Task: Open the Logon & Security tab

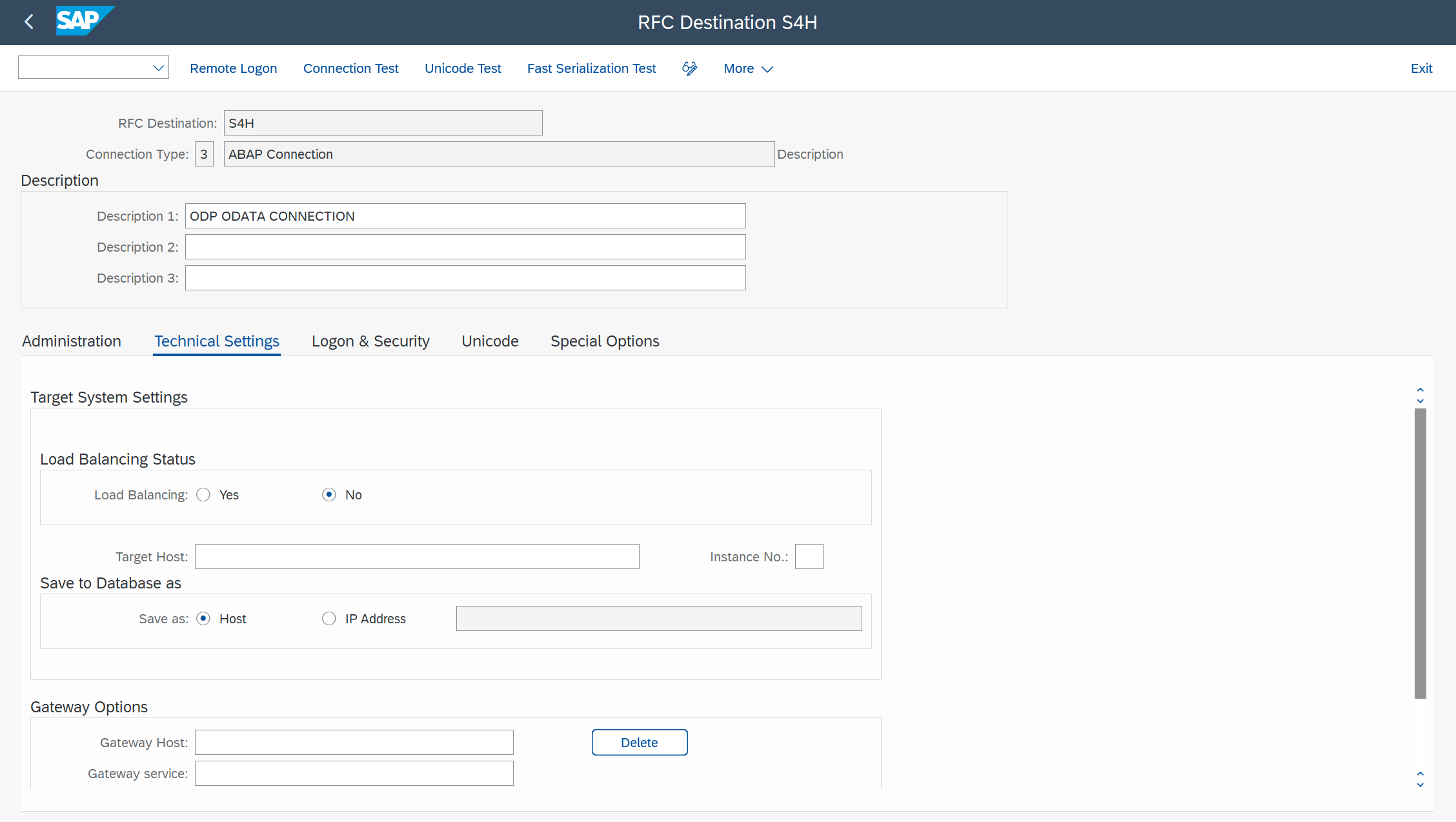Action: click(x=370, y=341)
